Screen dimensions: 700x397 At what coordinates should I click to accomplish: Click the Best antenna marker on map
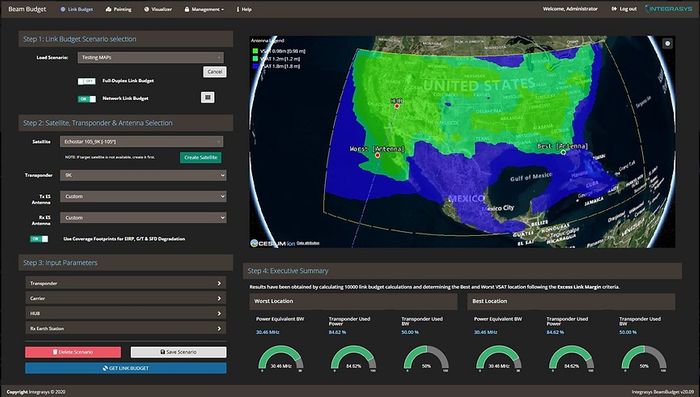point(563,152)
